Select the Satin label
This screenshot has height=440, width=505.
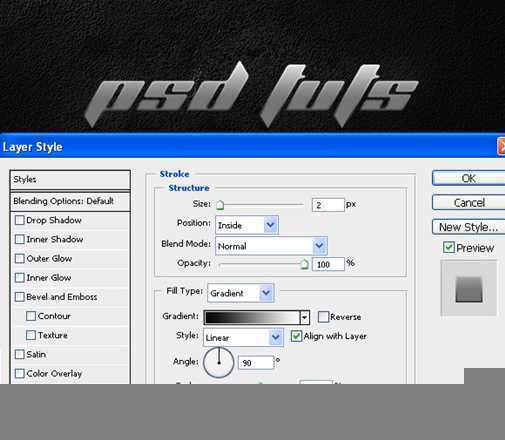(x=36, y=354)
